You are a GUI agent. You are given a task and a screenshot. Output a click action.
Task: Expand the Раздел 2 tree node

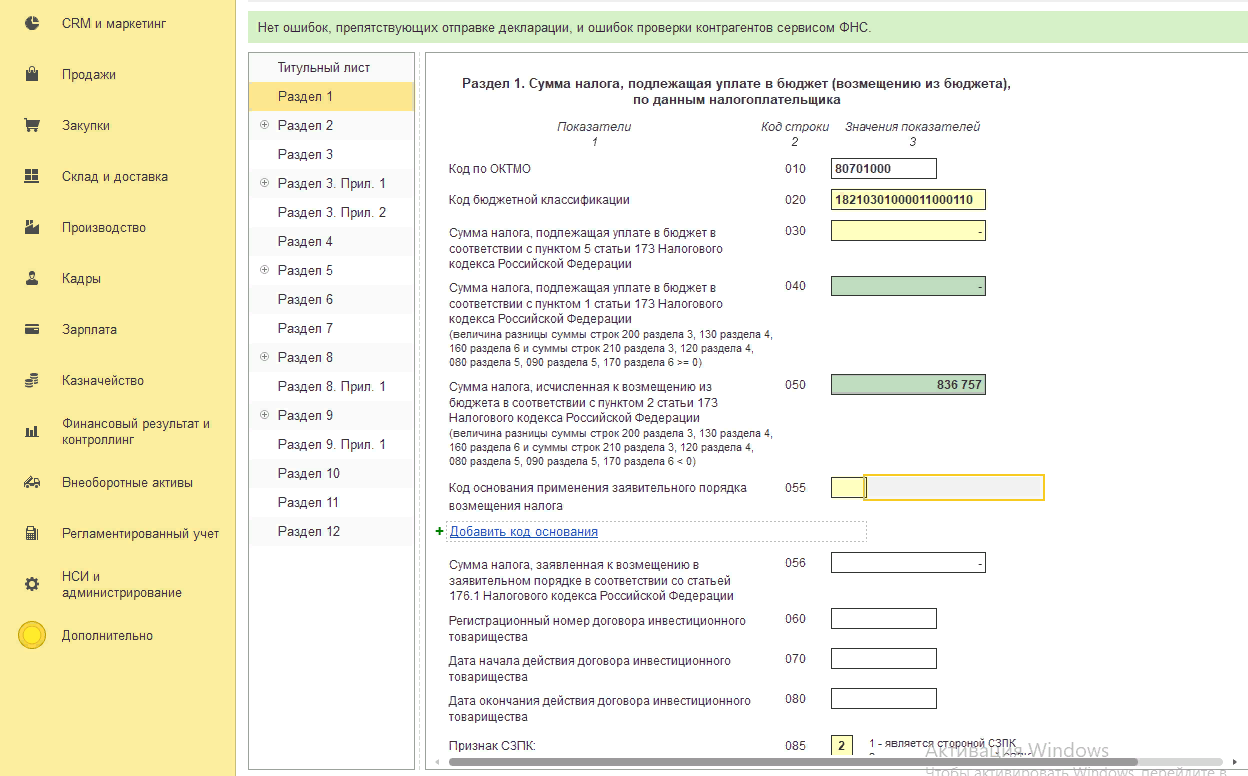coord(265,125)
